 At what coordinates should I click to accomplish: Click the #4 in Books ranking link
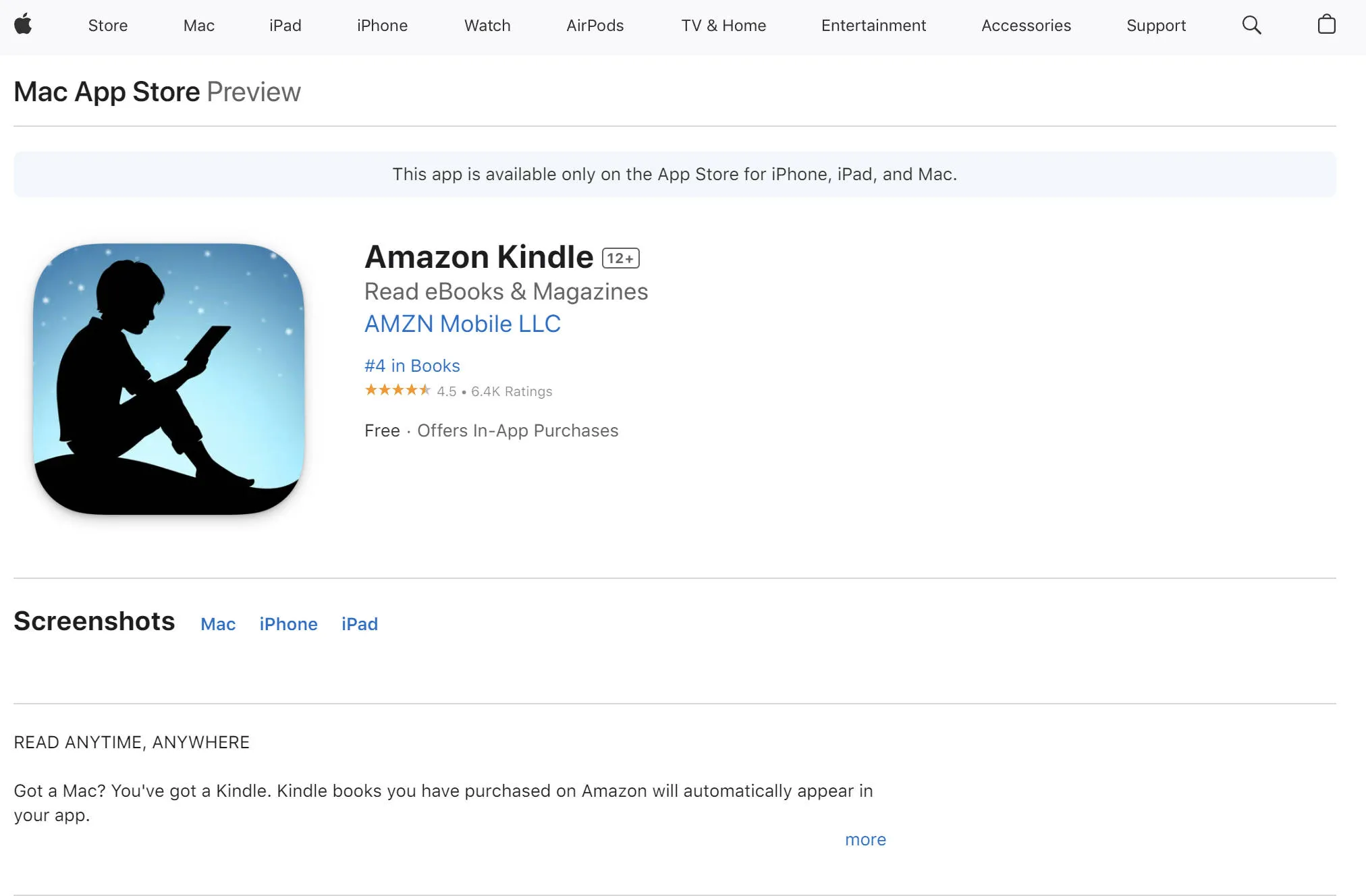point(412,364)
